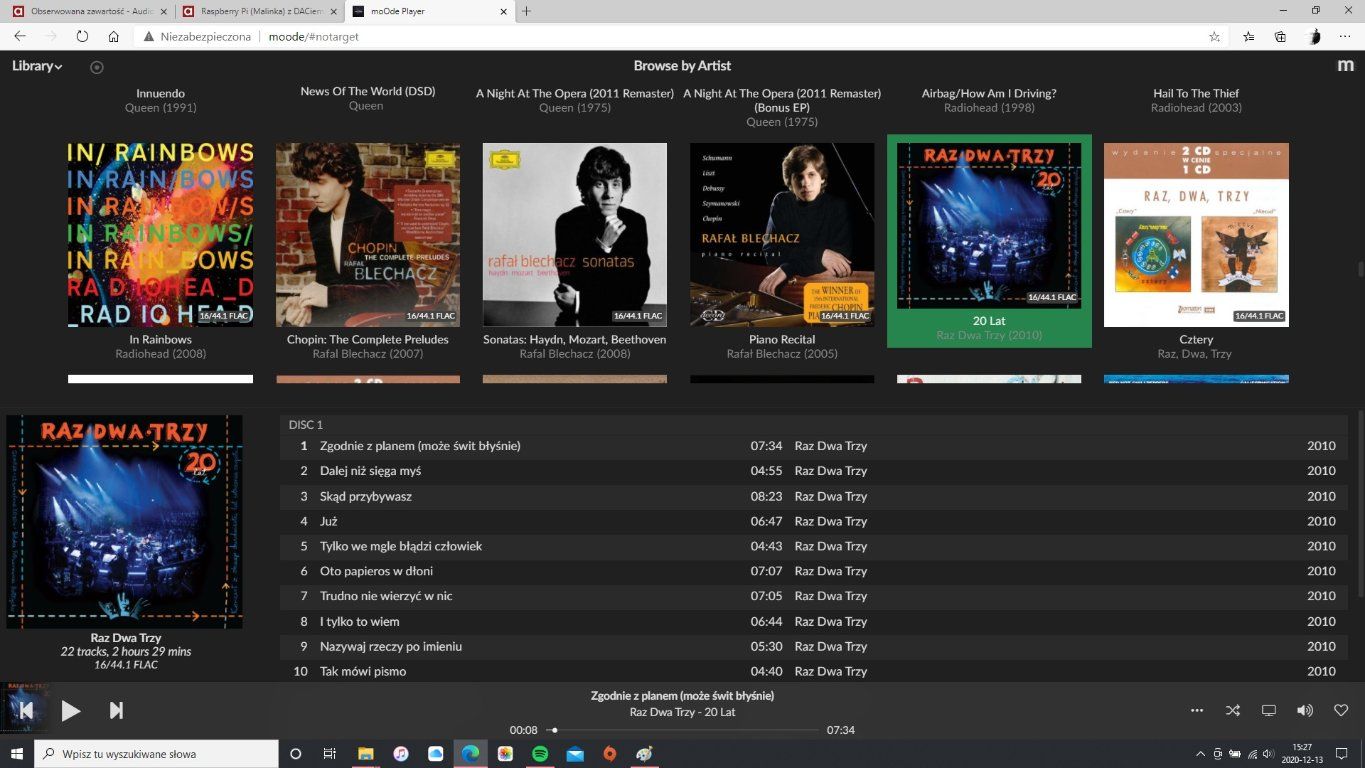Click the Hail To The Thief title
The image size is (1365, 768).
click(x=1196, y=93)
